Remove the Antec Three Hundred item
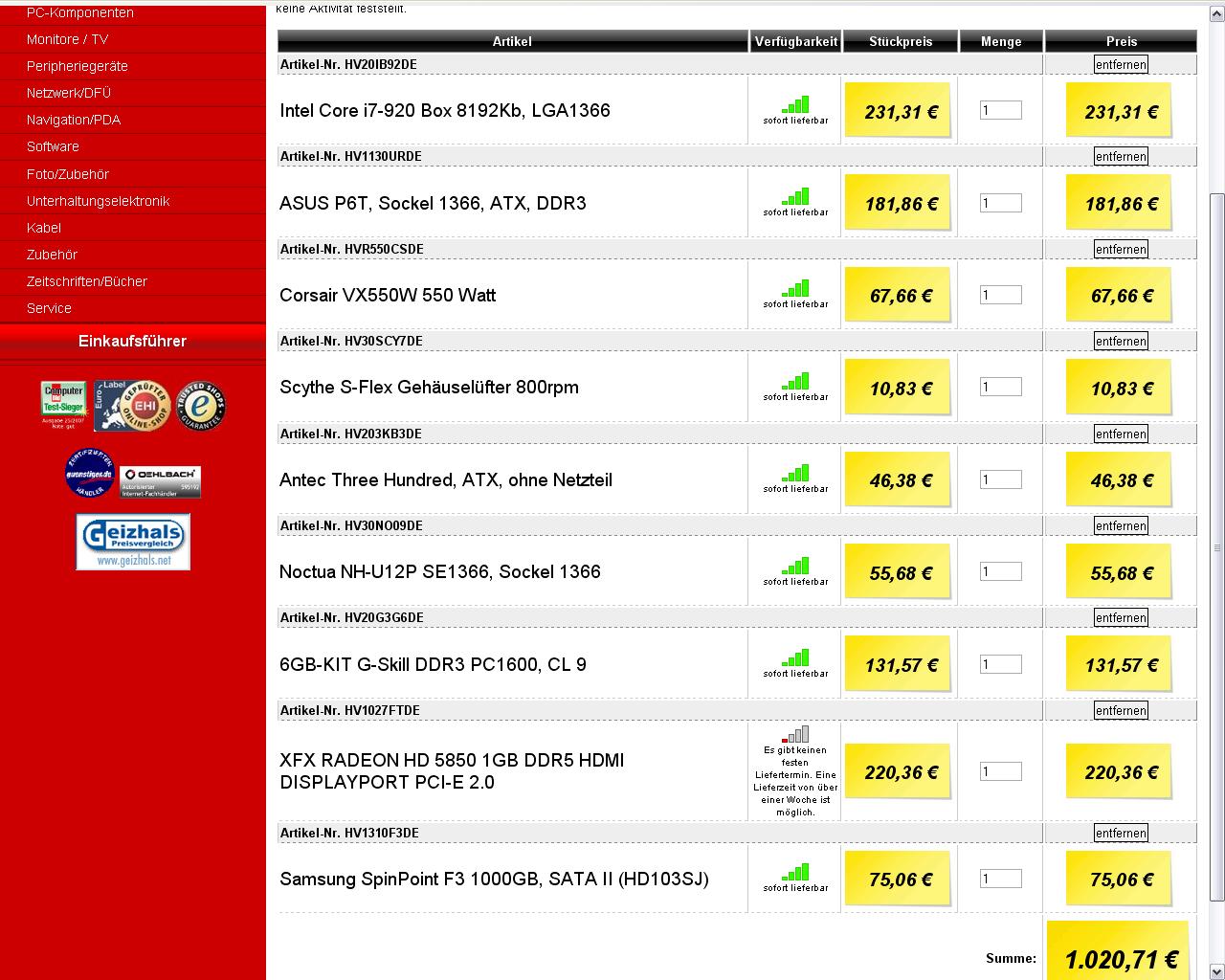 (x=1121, y=434)
